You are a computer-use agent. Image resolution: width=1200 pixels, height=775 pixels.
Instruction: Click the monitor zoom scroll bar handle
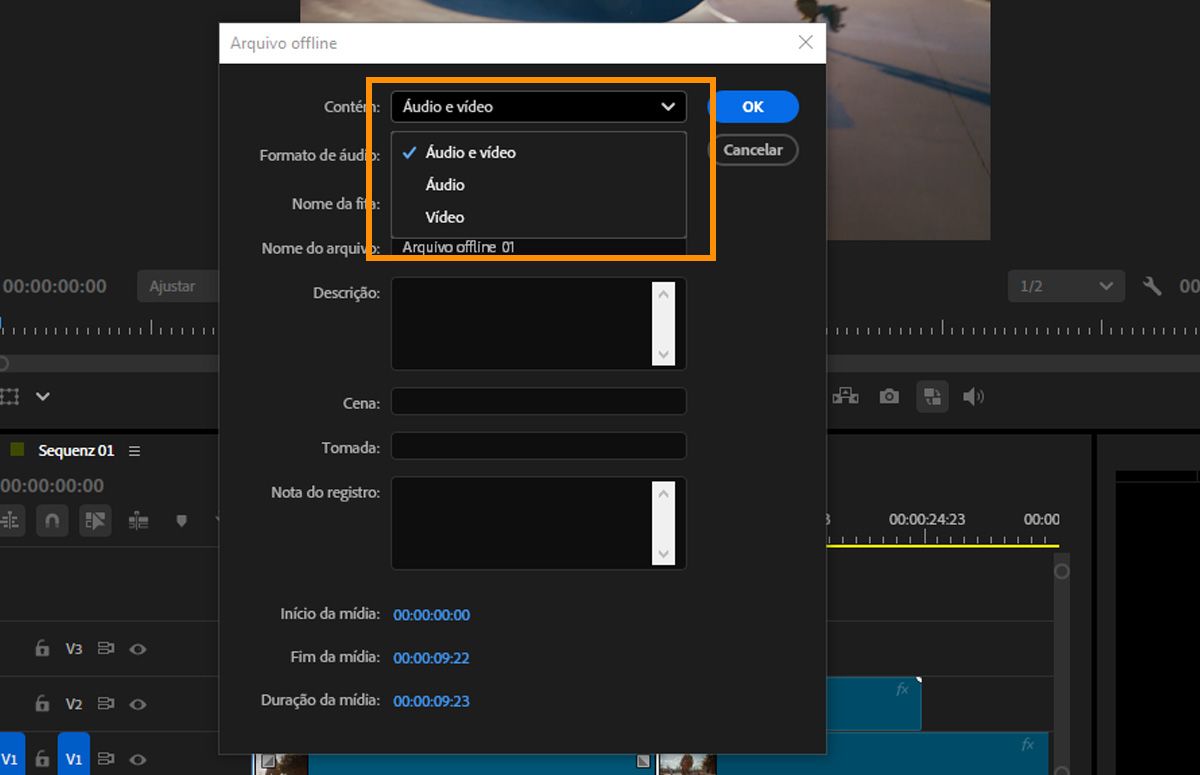[x=4, y=364]
